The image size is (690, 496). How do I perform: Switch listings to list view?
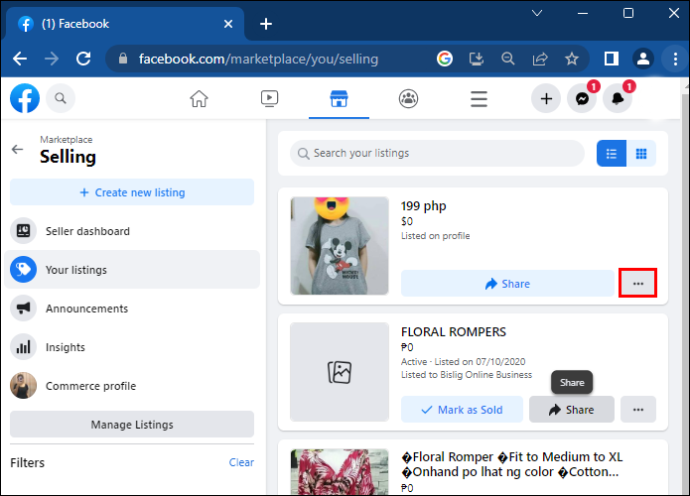pos(611,154)
